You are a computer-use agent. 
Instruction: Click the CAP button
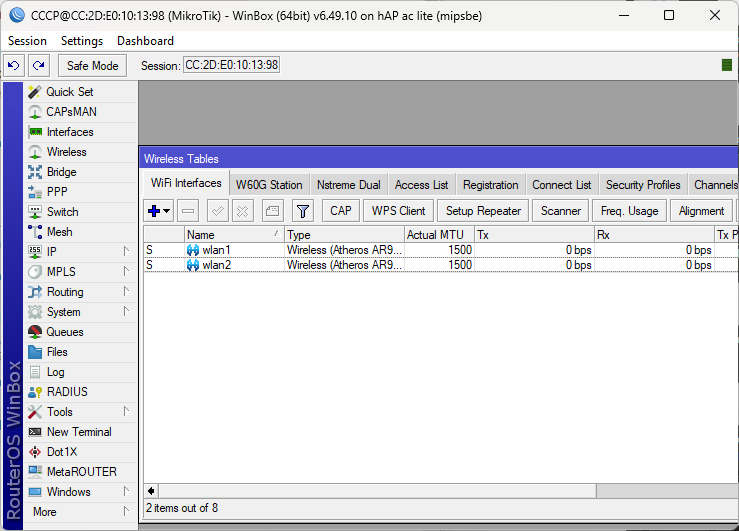point(341,211)
